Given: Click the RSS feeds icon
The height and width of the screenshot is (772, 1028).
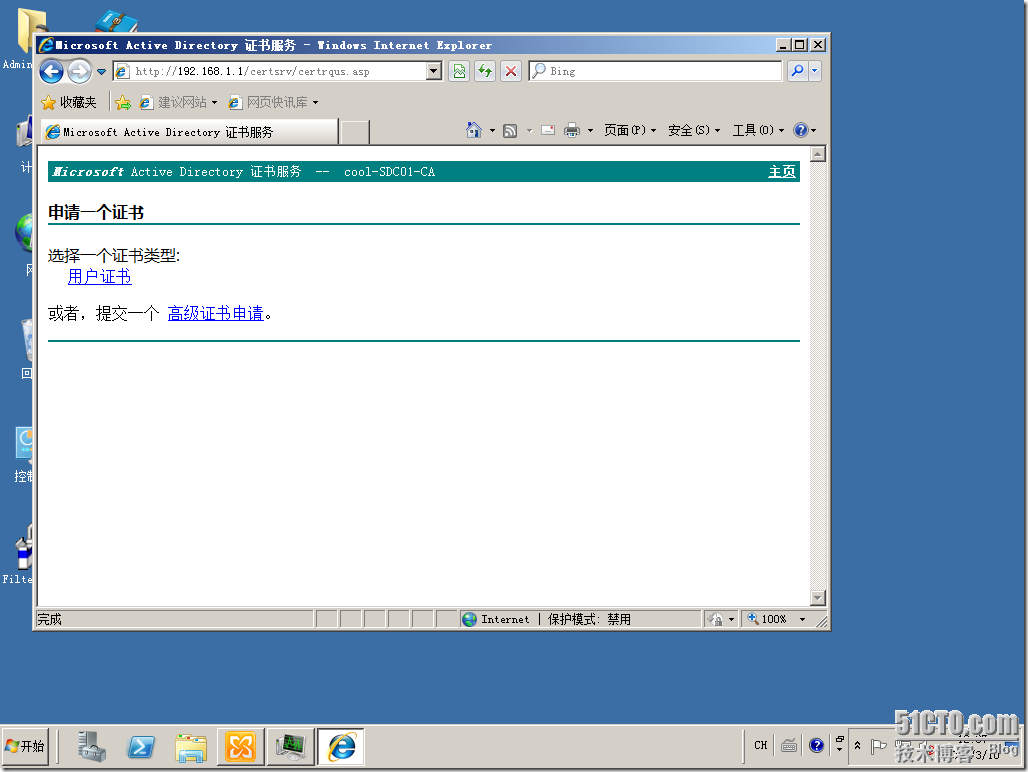Looking at the screenshot, I should pyautogui.click(x=509, y=130).
